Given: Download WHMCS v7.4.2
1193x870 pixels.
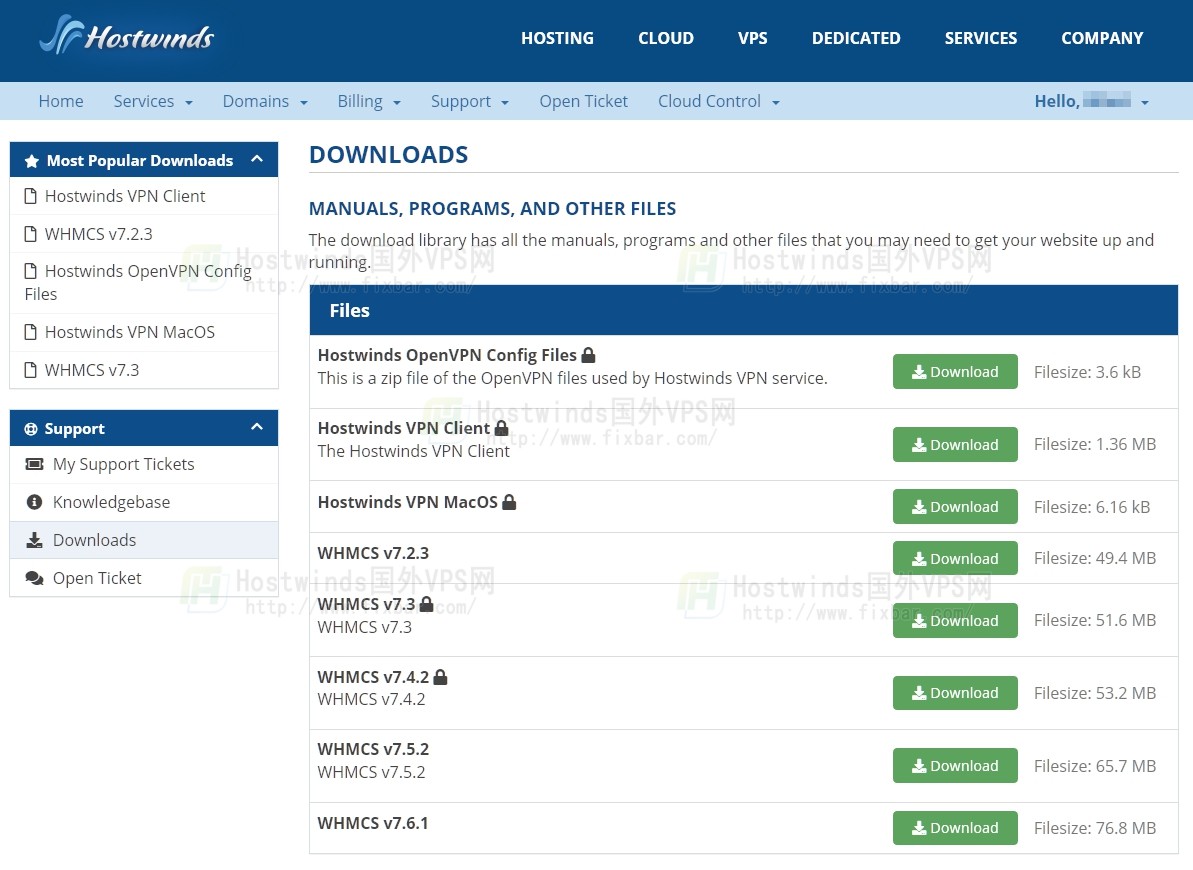Looking at the screenshot, I should 955,693.
